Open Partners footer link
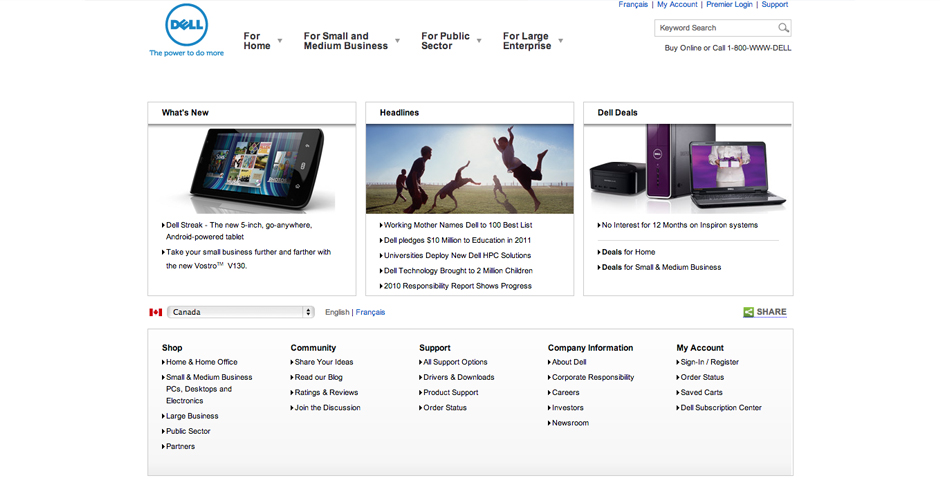This screenshot has width=940, height=480. [179, 446]
